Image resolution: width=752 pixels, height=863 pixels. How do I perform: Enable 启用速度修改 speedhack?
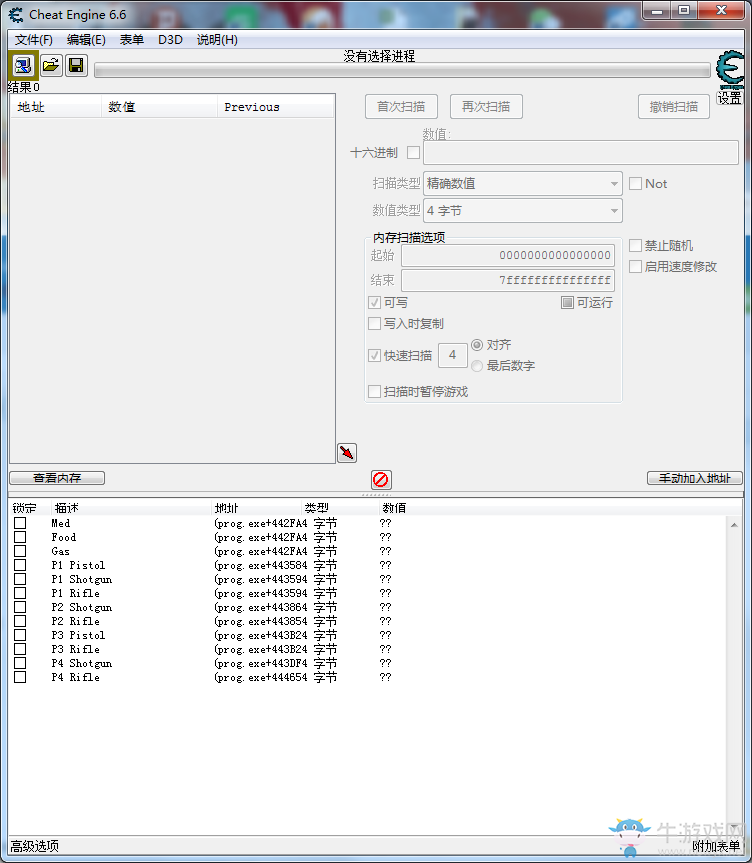point(635,266)
